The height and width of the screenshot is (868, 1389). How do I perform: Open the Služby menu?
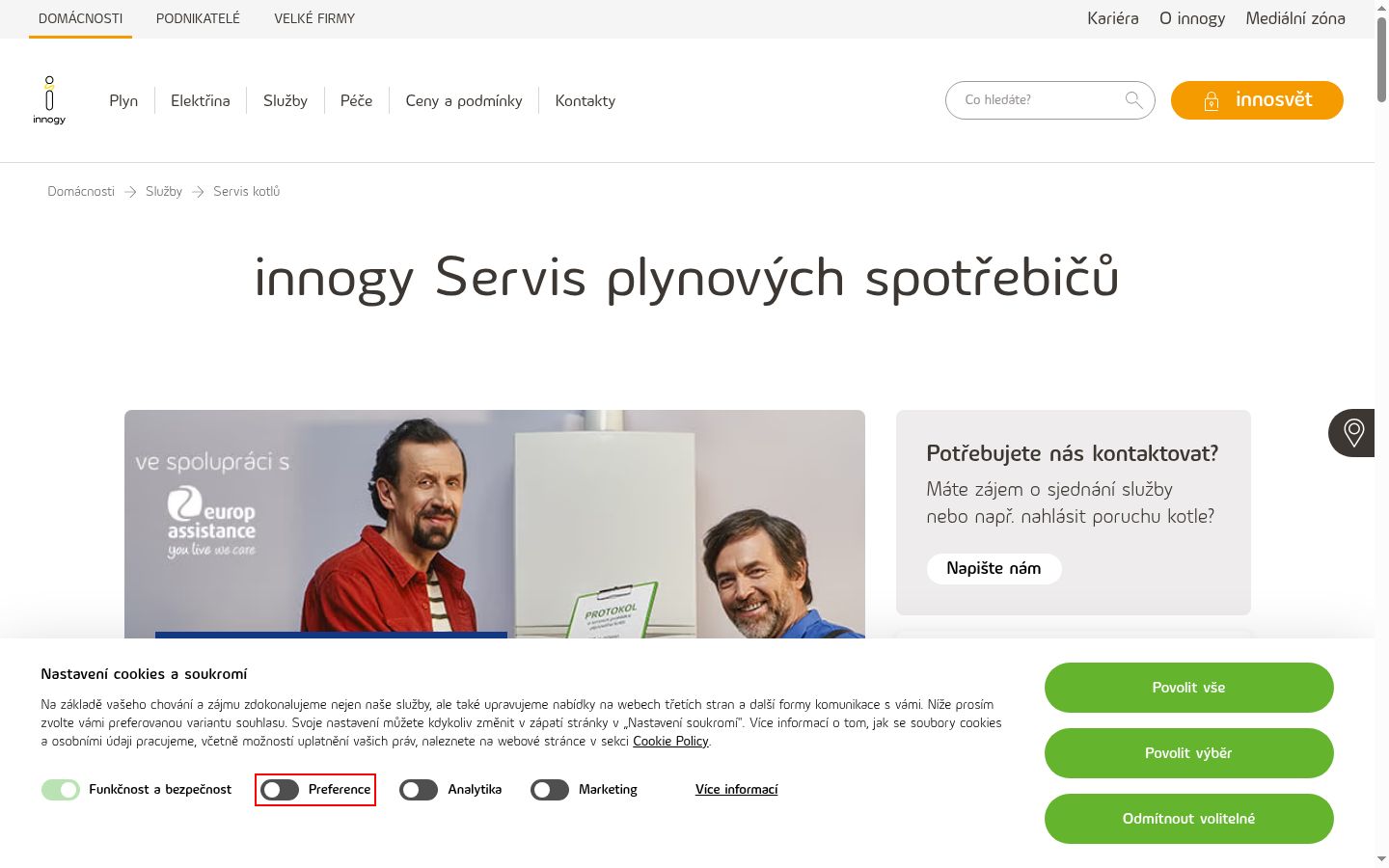[x=286, y=100]
